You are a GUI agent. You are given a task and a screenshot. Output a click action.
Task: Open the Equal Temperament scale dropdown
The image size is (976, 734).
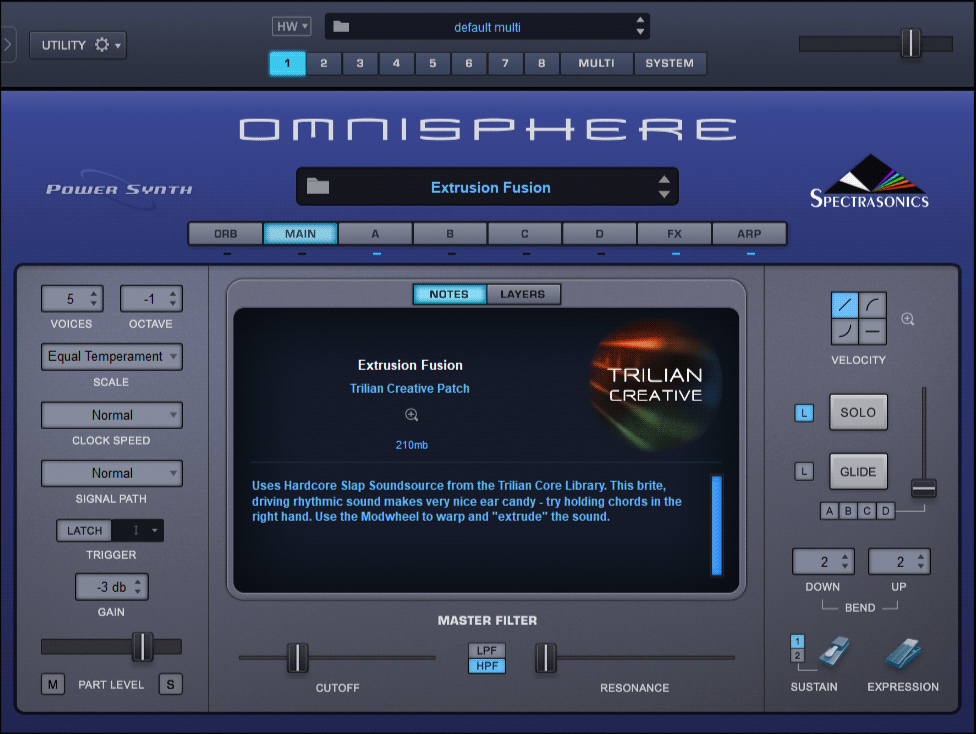[111, 356]
